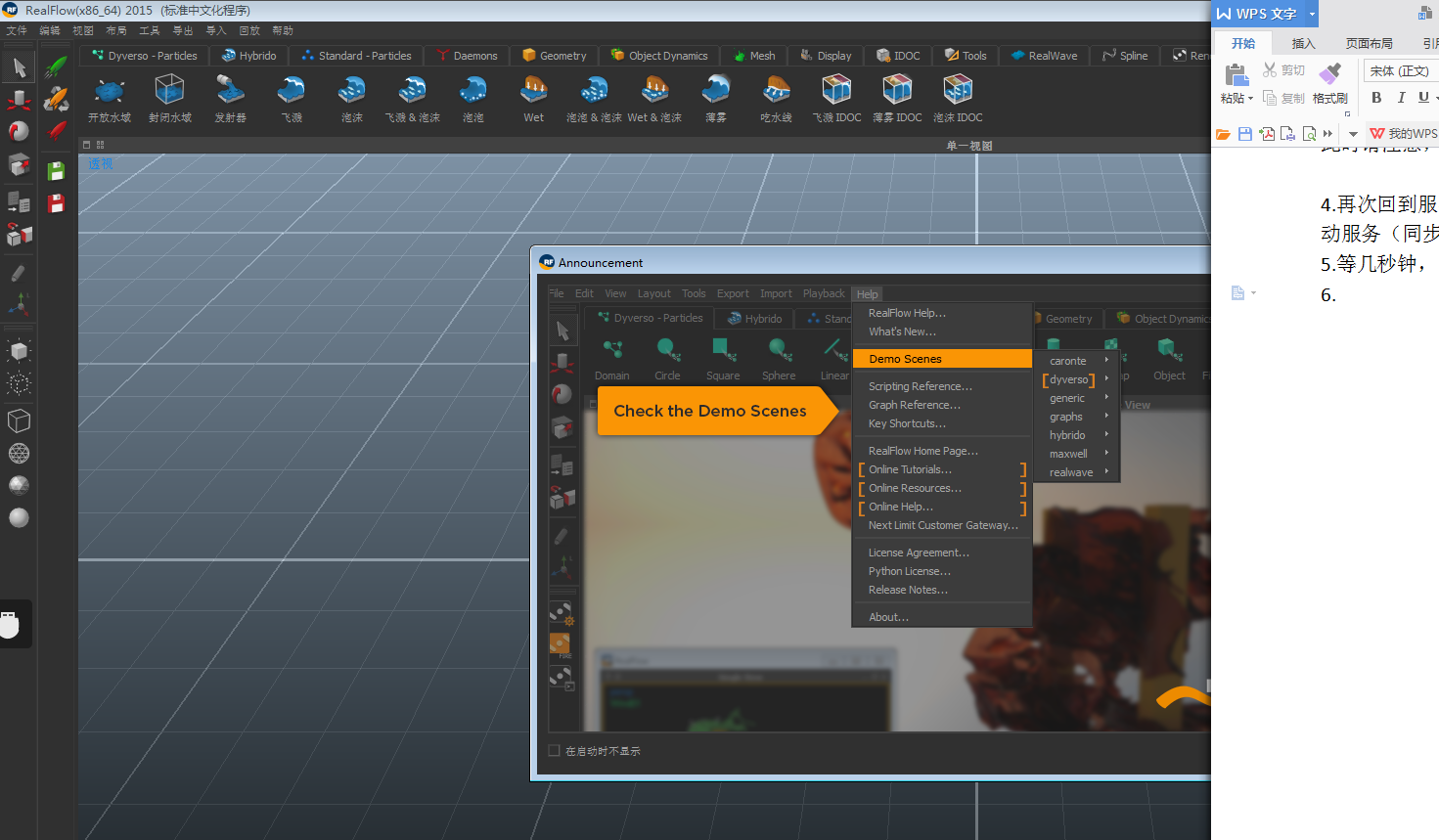Click the 我的WPS button

click(x=1403, y=134)
